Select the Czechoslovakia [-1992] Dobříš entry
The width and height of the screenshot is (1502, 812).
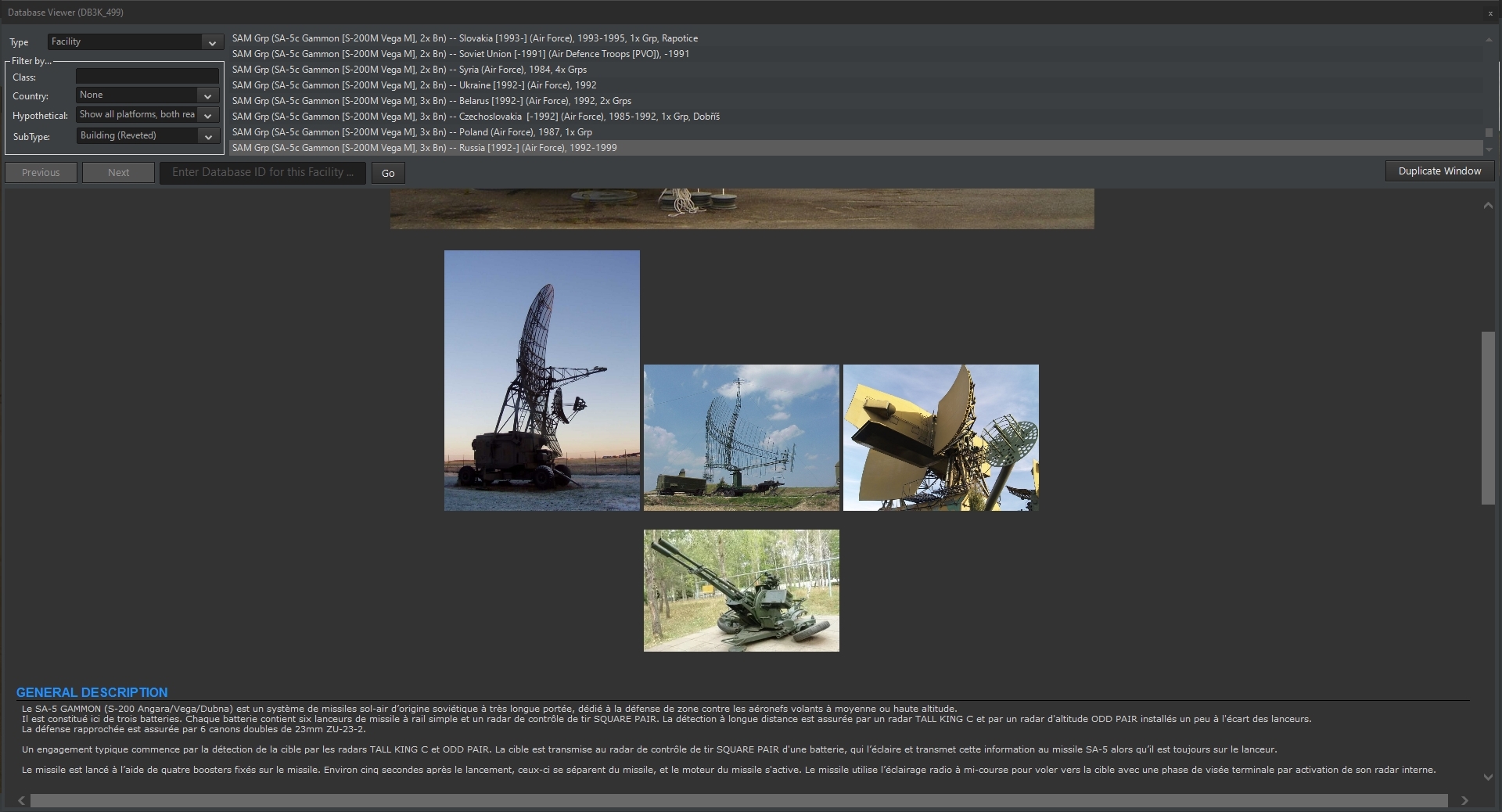pyautogui.click(x=856, y=117)
